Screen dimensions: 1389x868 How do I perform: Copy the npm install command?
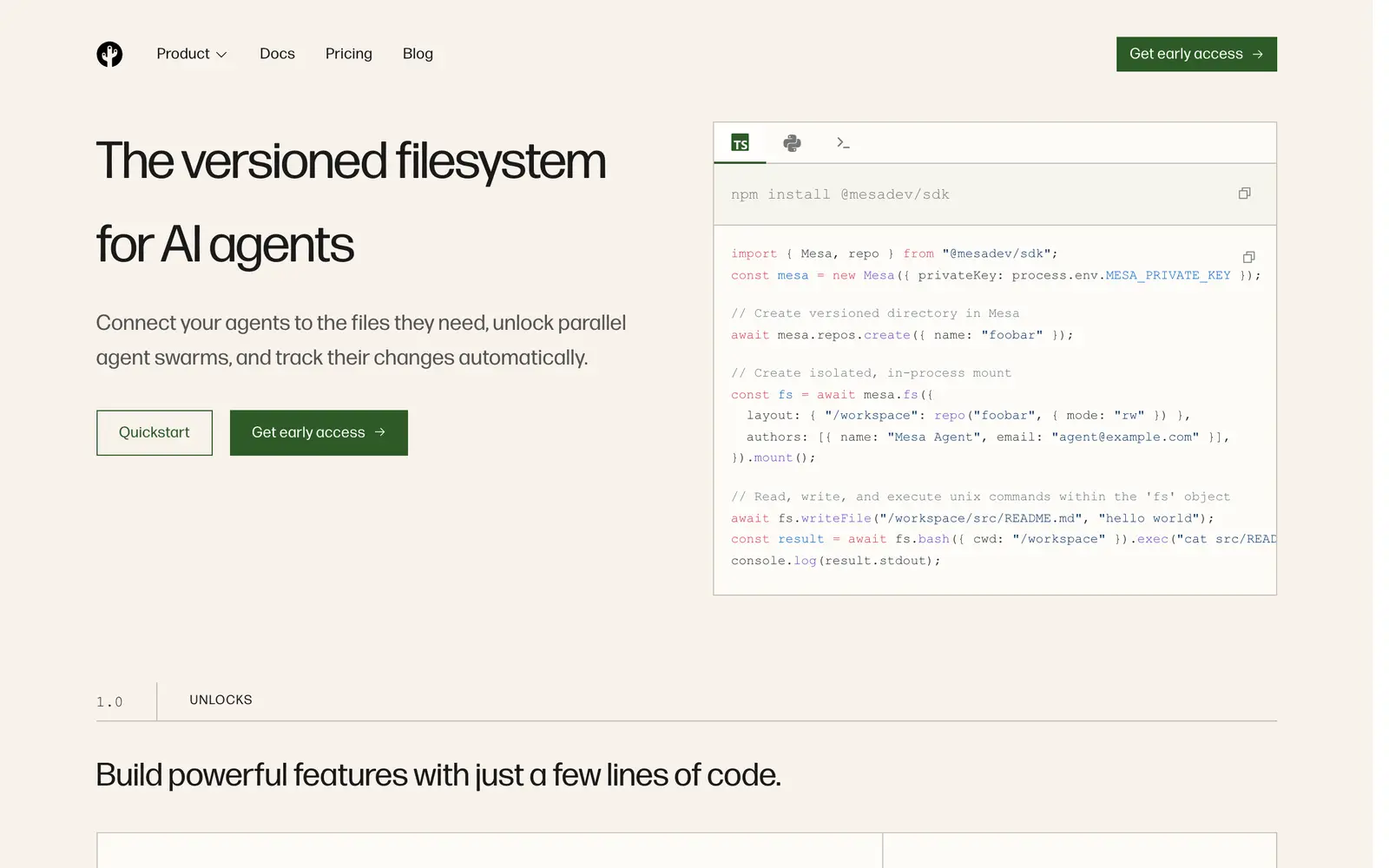pos(1244,194)
